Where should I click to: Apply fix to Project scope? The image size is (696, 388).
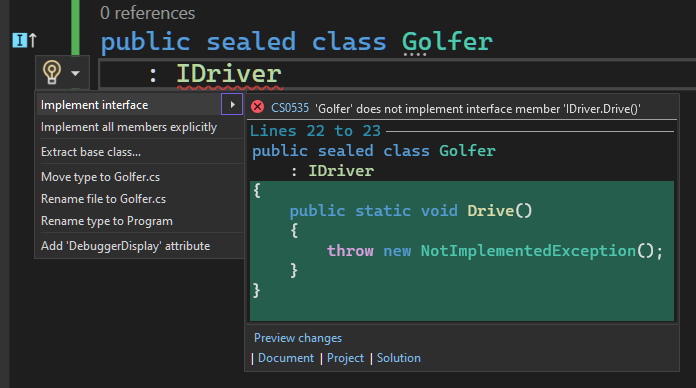pyautogui.click(x=345, y=358)
